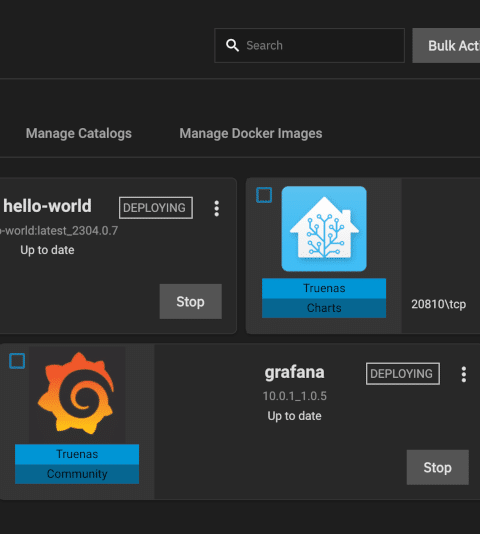The image size is (480, 534).
Task: Check the grafana app checkbox
Action: (17, 361)
